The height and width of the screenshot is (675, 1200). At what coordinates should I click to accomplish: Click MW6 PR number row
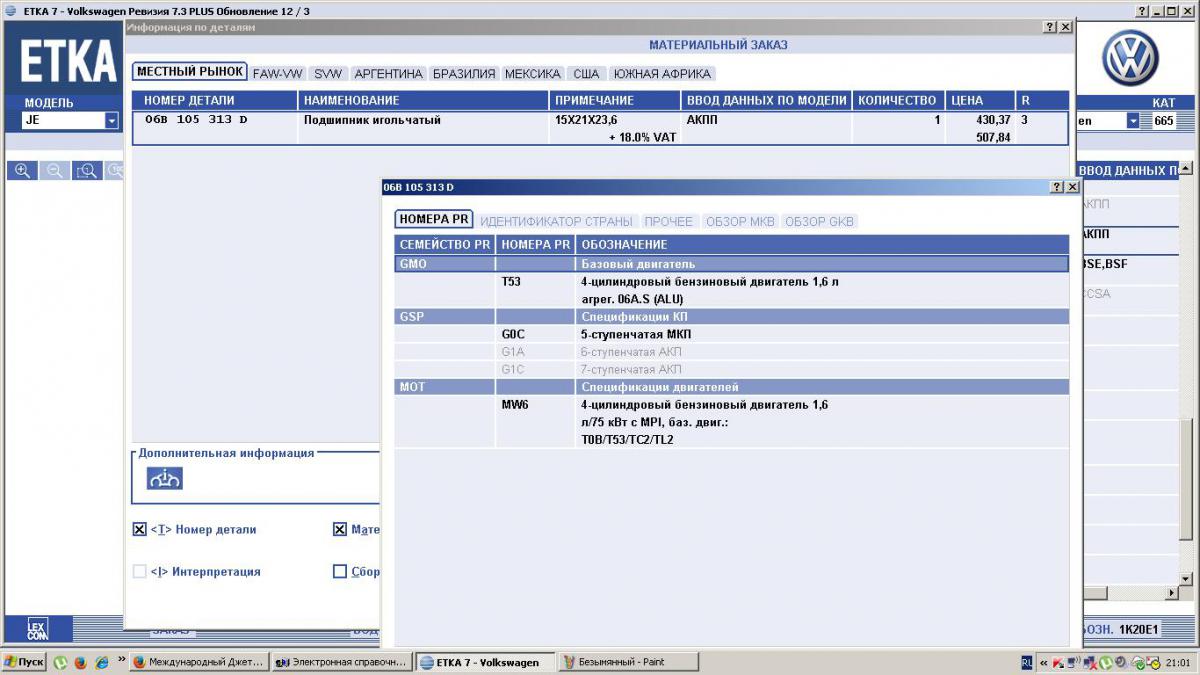pos(732,422)
